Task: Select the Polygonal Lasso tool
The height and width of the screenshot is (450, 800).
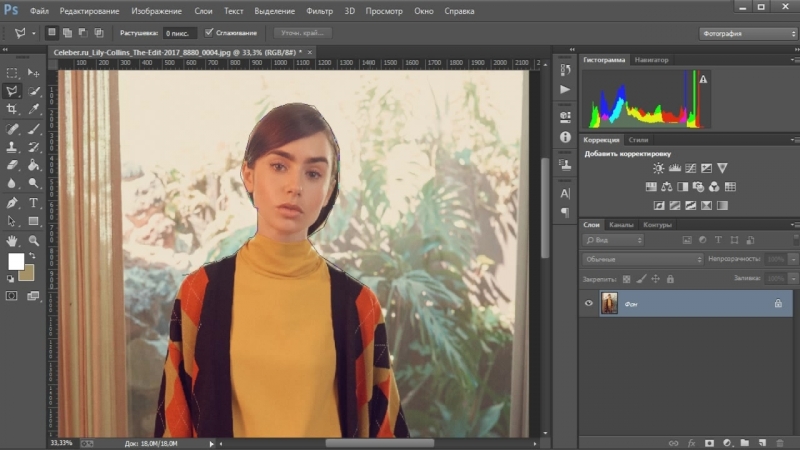Action: pos(12,91)
